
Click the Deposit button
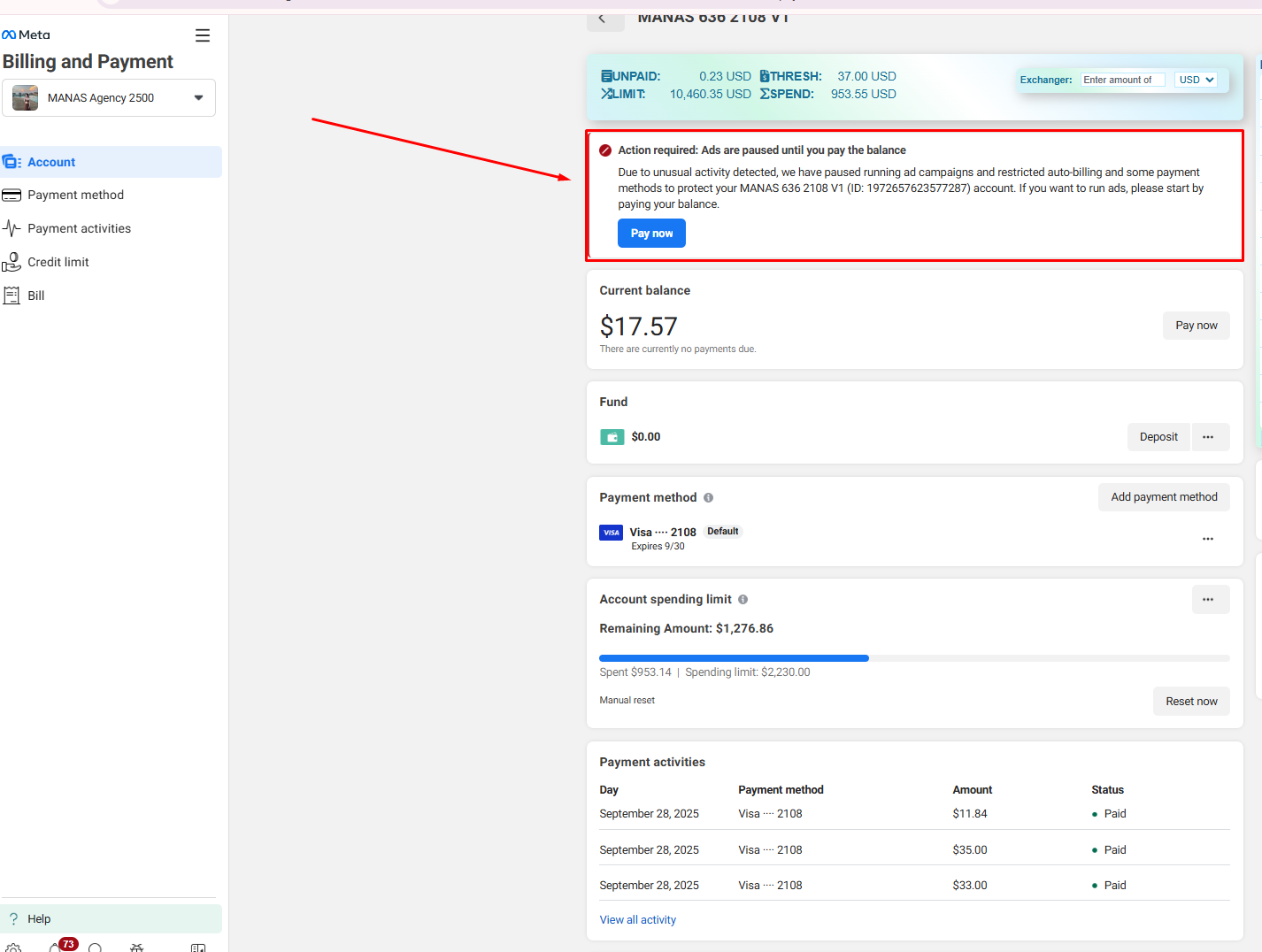[x=1158, y=437]
